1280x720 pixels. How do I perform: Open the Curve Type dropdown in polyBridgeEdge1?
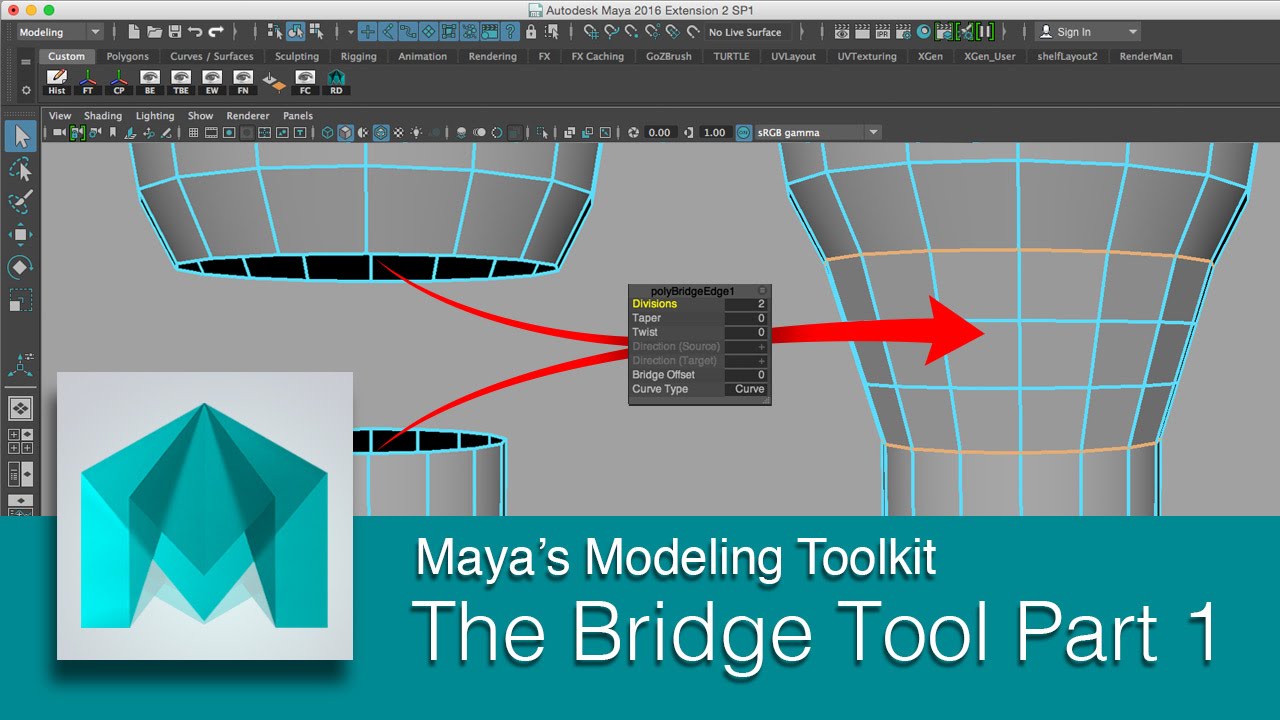746,389
